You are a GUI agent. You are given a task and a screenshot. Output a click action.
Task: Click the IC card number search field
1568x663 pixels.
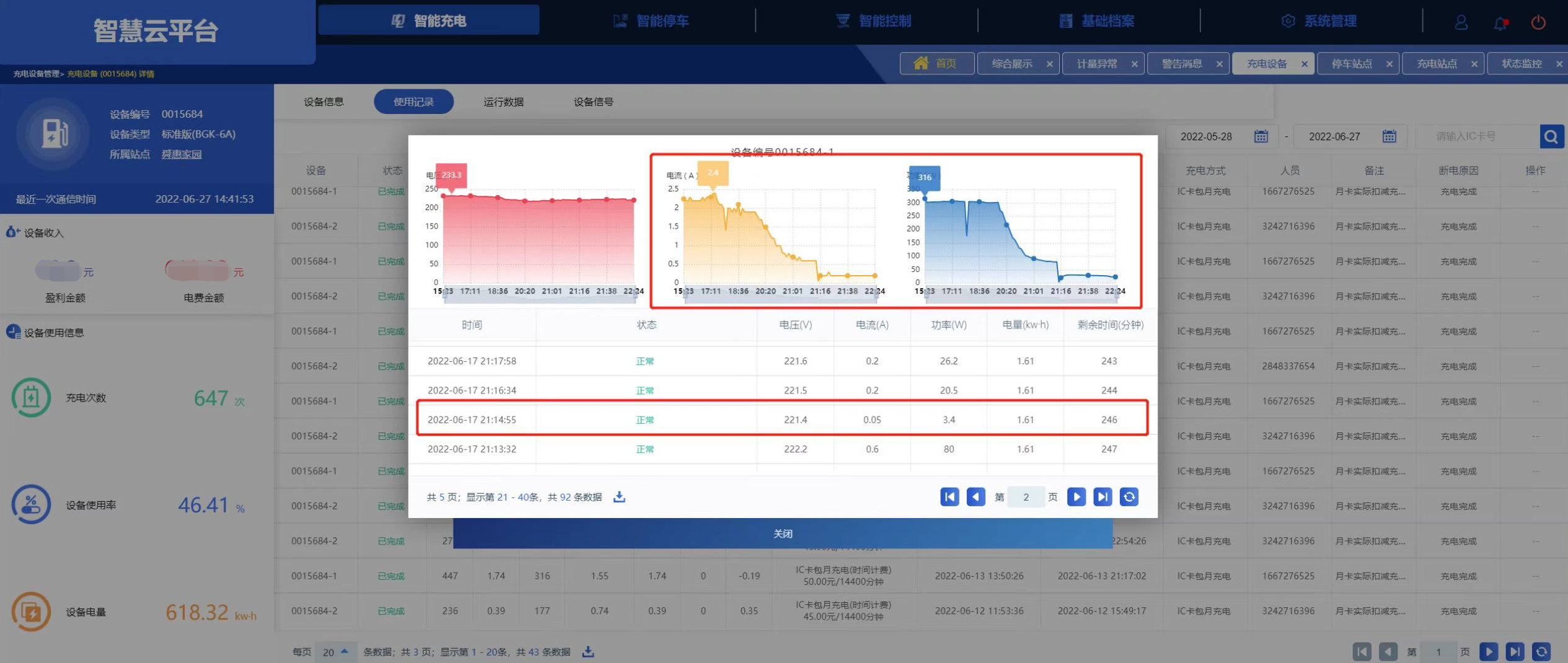[1476, 136]
